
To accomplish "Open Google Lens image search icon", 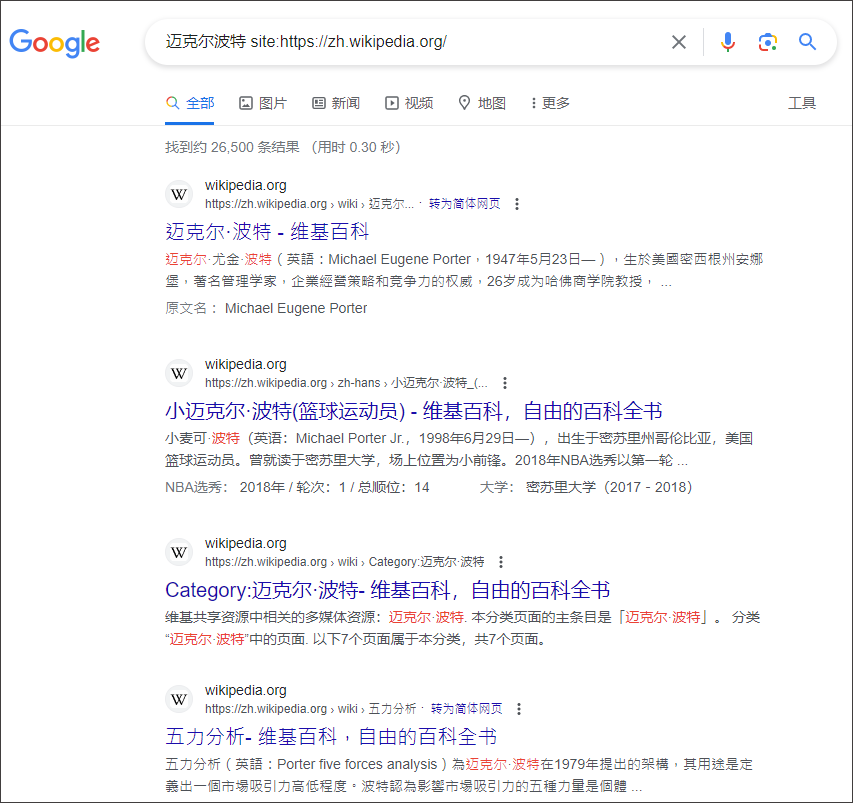I will pyautogui.click(x=768, y=42).
